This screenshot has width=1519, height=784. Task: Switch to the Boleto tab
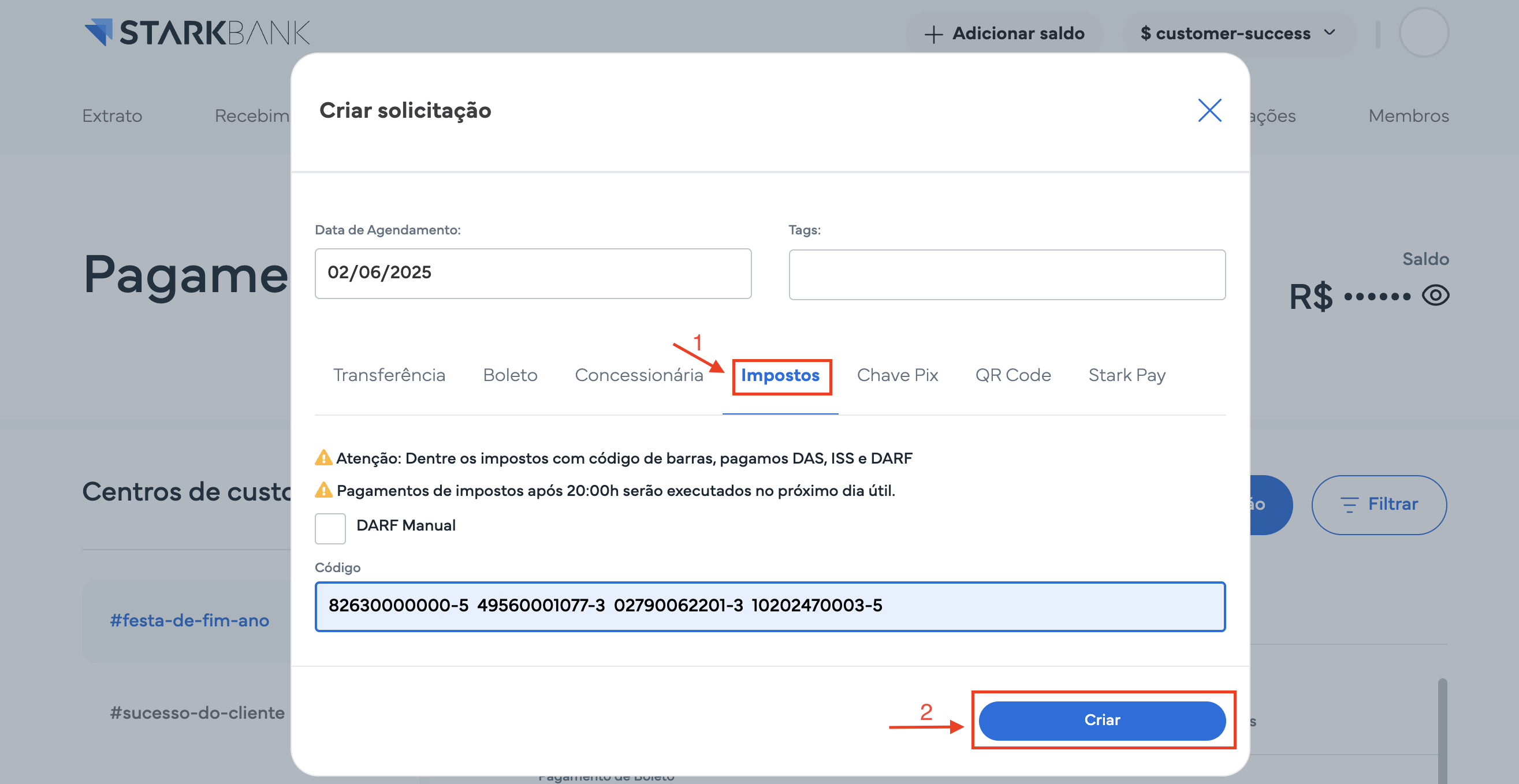(x=510, y=375)
